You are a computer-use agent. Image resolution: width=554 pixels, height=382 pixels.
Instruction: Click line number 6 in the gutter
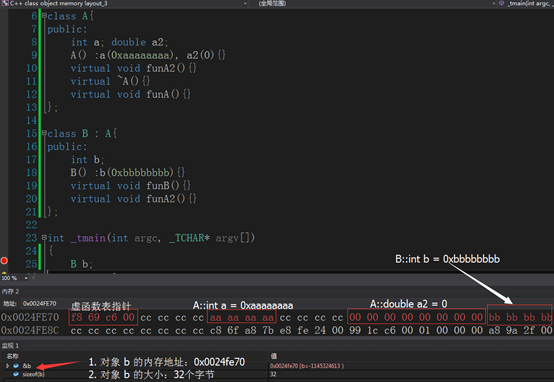point(34,16)
